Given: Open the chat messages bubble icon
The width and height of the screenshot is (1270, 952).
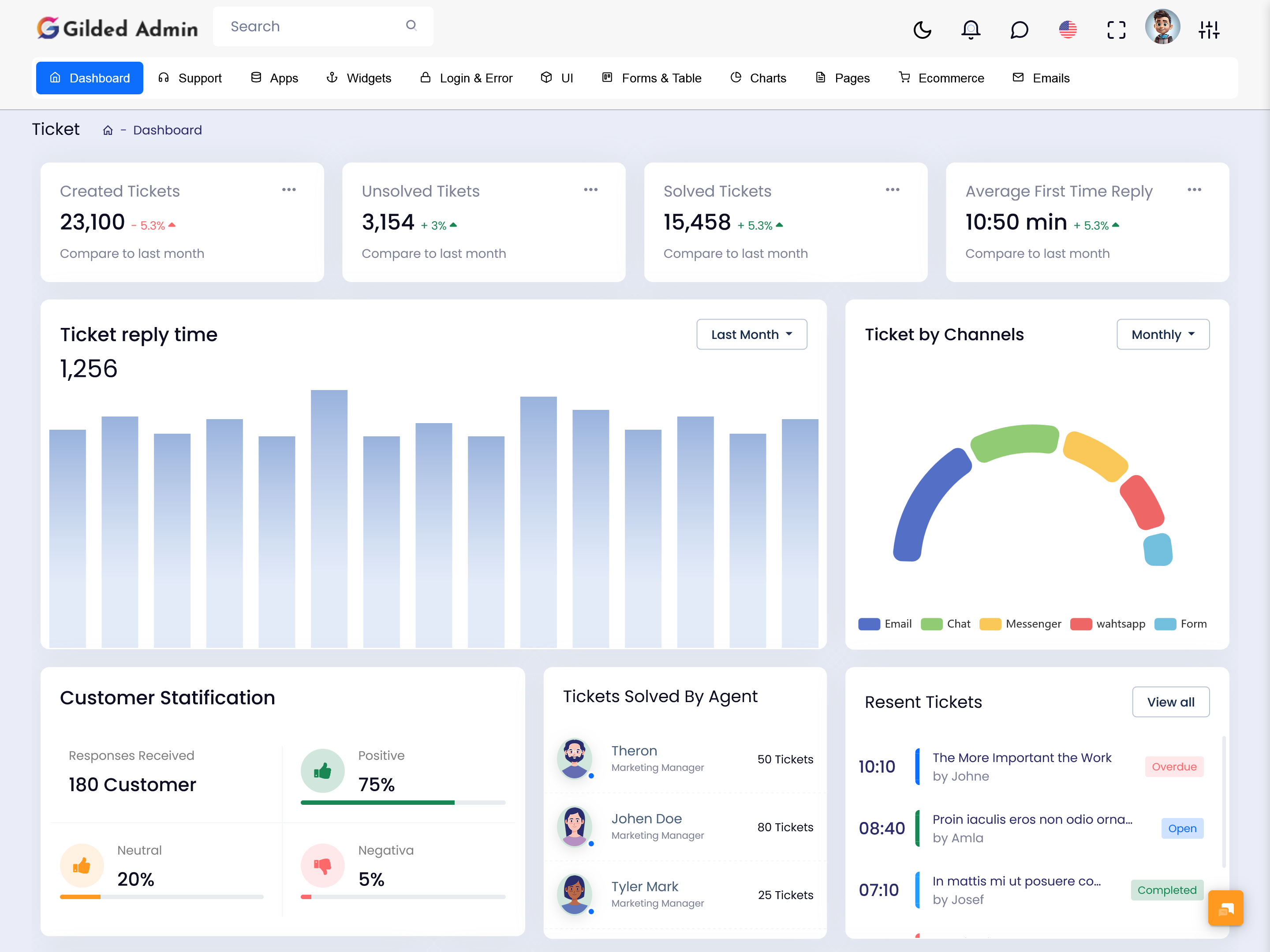Looking at the screenshot, I should 1019,29.
